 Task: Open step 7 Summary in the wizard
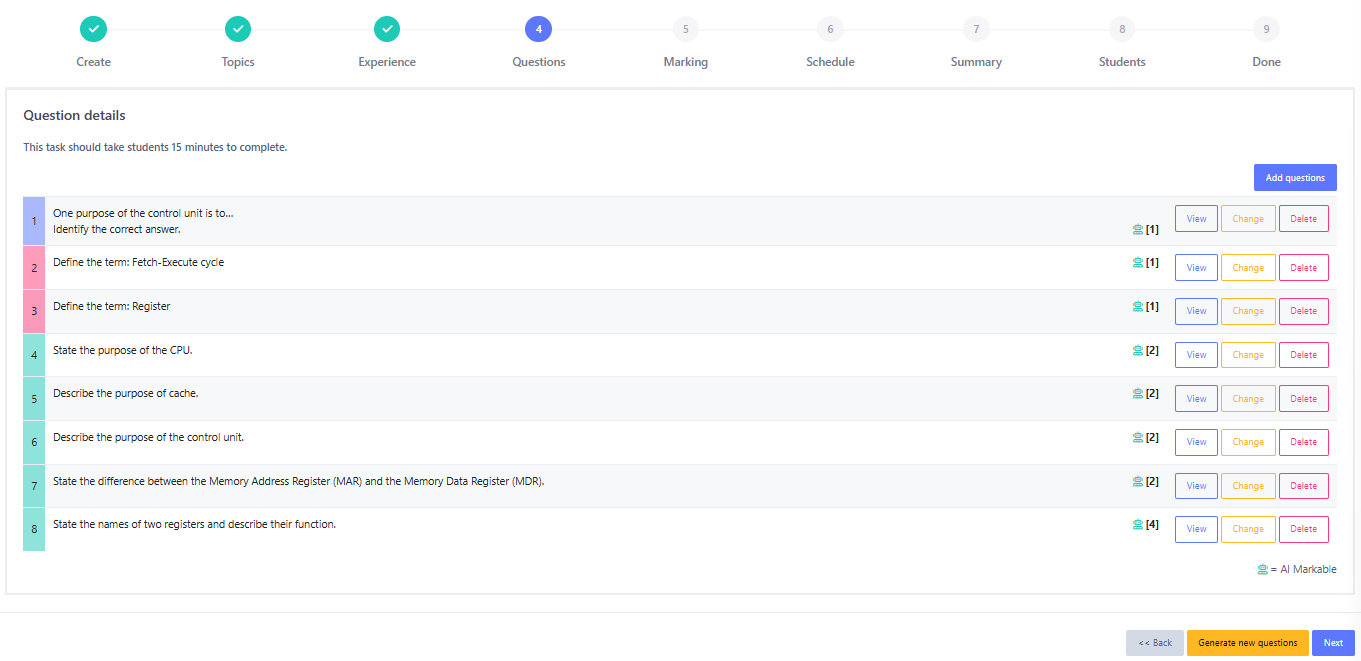976,29
